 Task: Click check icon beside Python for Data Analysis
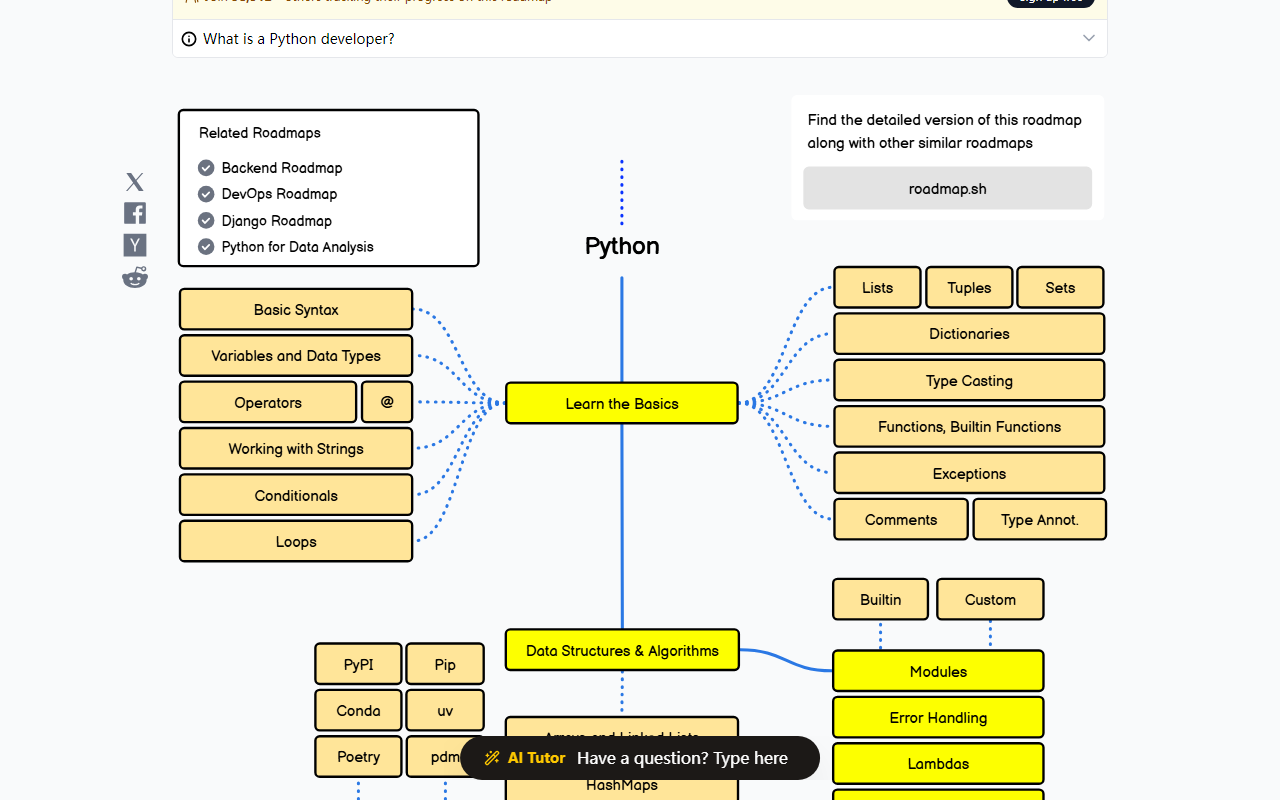tap(206, 247)
